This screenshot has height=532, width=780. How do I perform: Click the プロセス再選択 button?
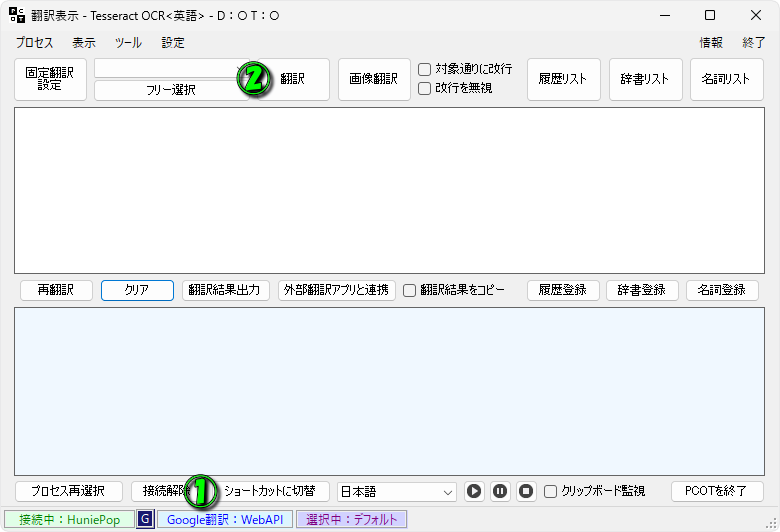point(69,492)
